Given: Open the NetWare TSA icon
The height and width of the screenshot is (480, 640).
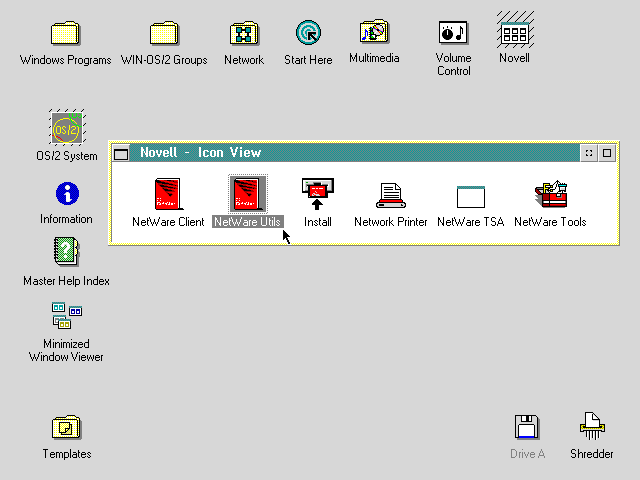Looking at the screenshot, I should 470,195.
